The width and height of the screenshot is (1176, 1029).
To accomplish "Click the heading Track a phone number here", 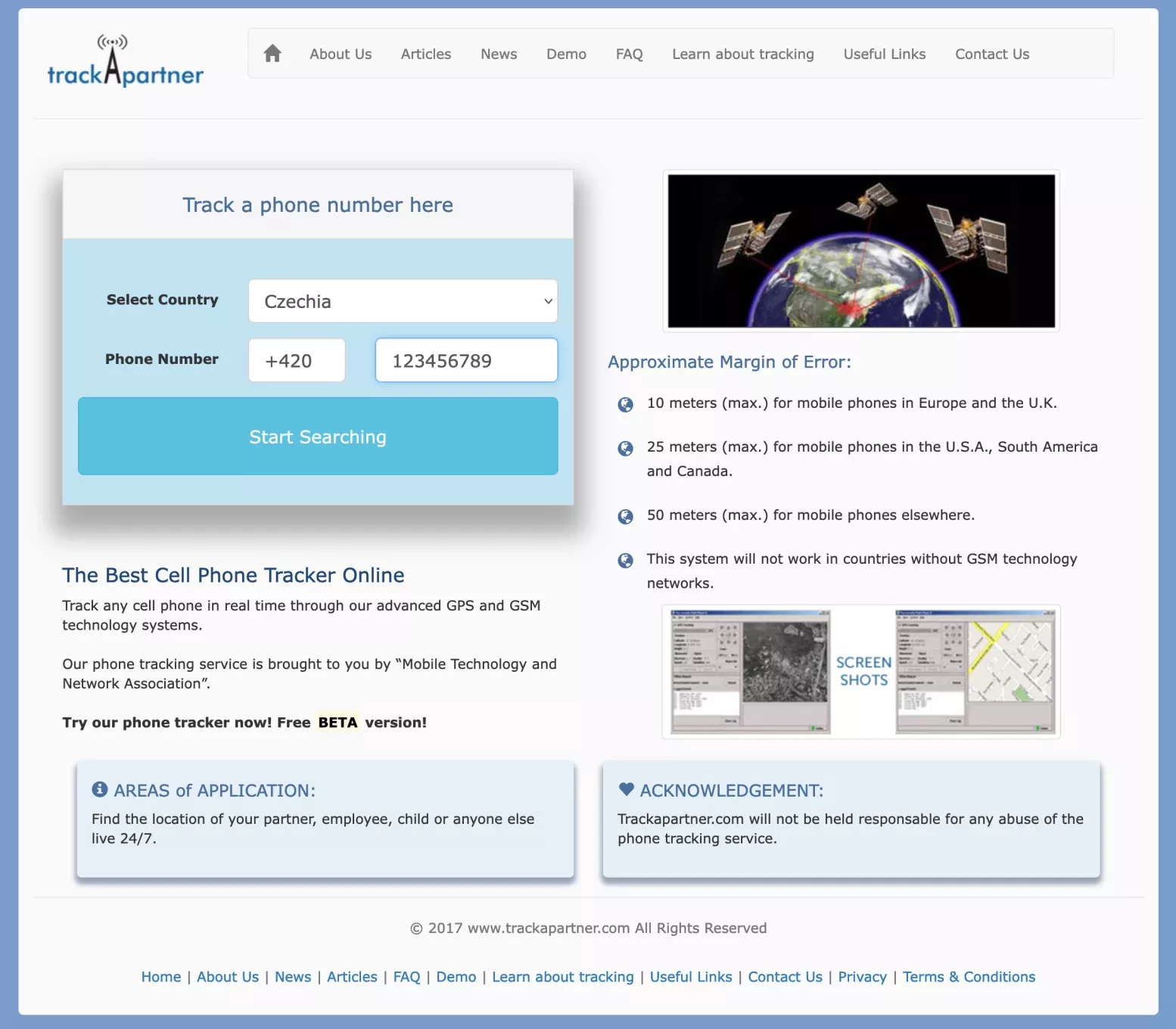I will point(318,205).
